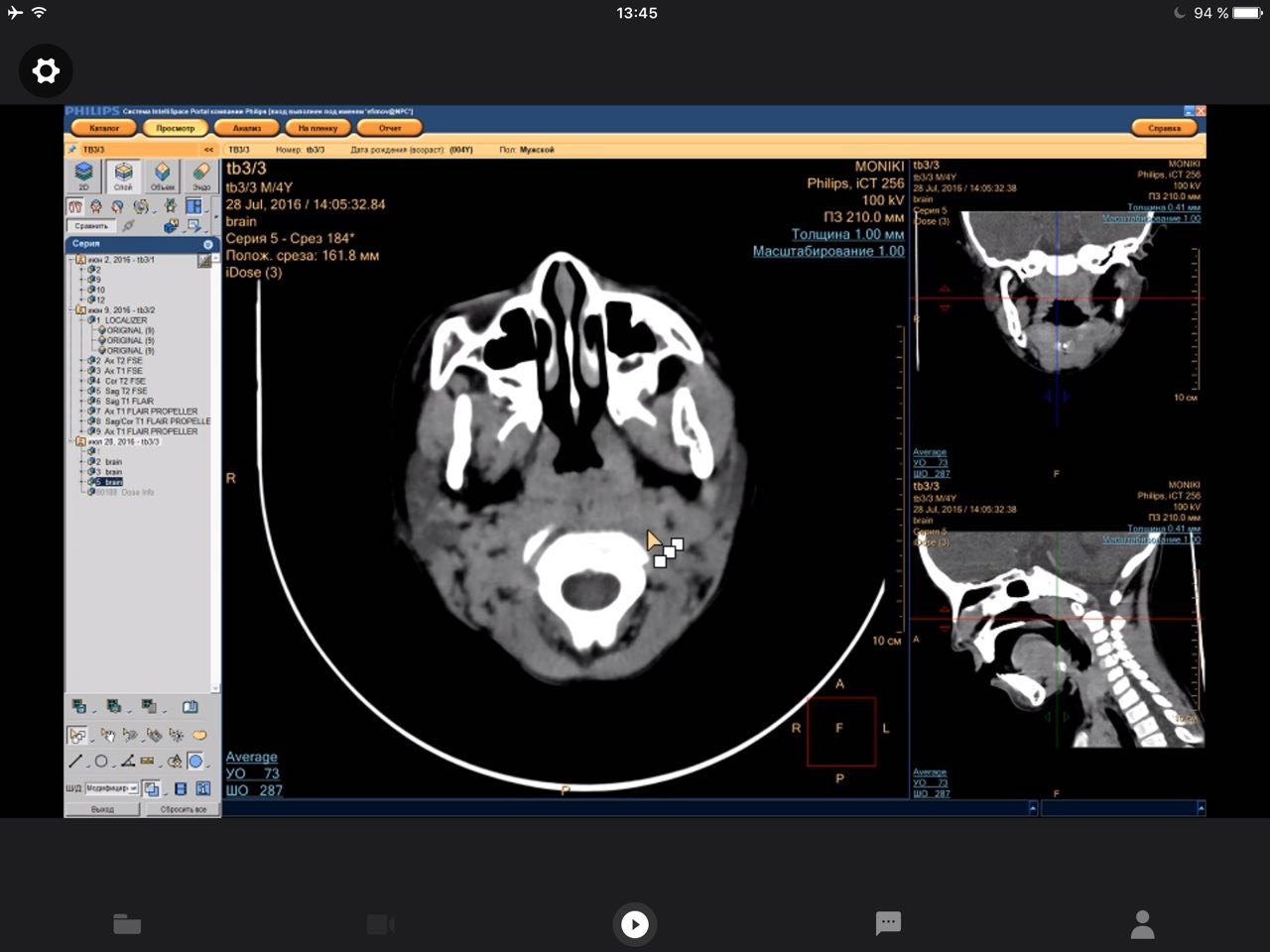Select the Dose Info tree item
This screenshot has width=1270, height=952.
122,492
